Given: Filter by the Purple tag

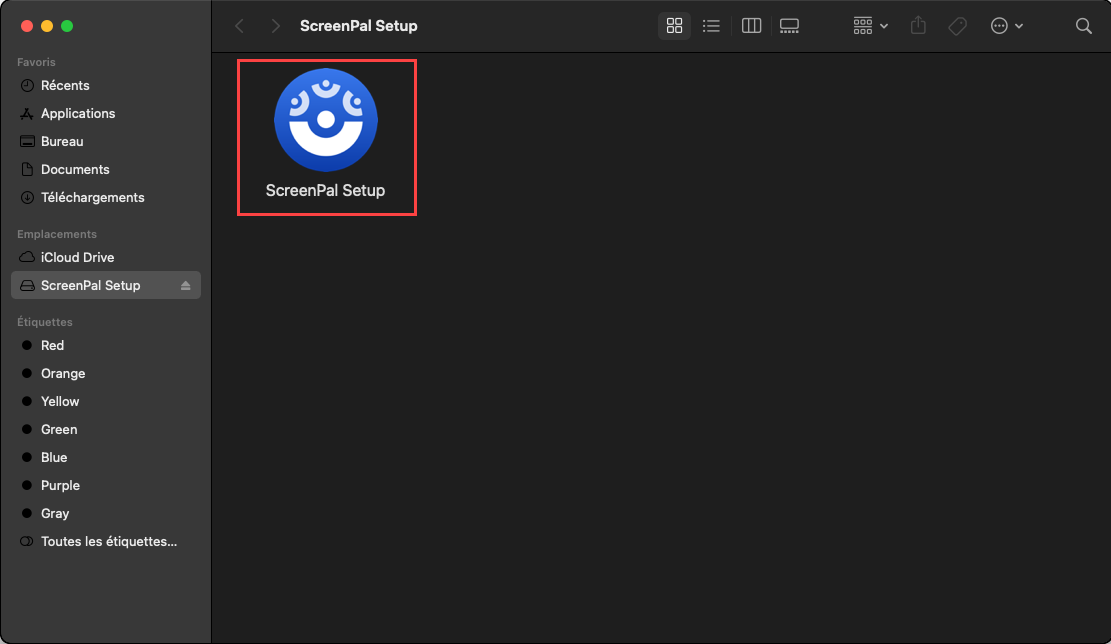Looking at the screenshot, I should tap(106, 485).
